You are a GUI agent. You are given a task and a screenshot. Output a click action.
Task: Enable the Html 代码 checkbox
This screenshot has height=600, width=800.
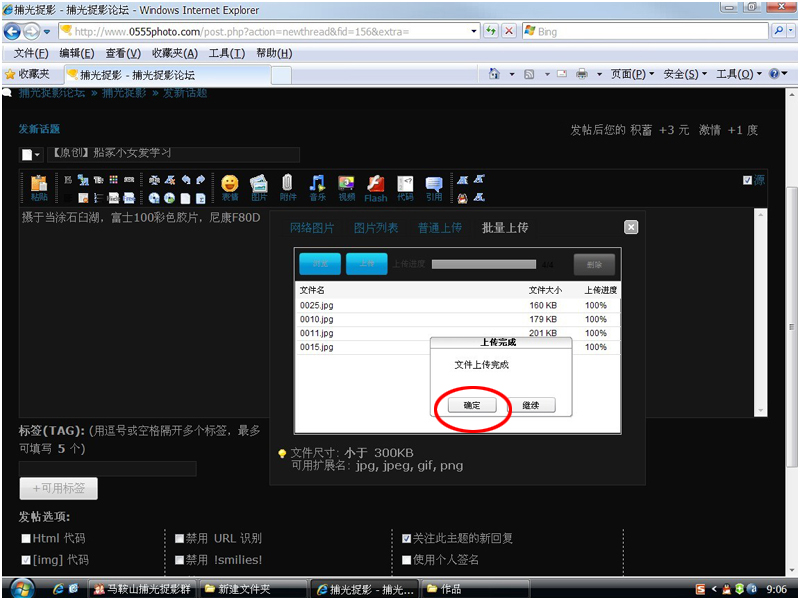(x=27, y=539)
